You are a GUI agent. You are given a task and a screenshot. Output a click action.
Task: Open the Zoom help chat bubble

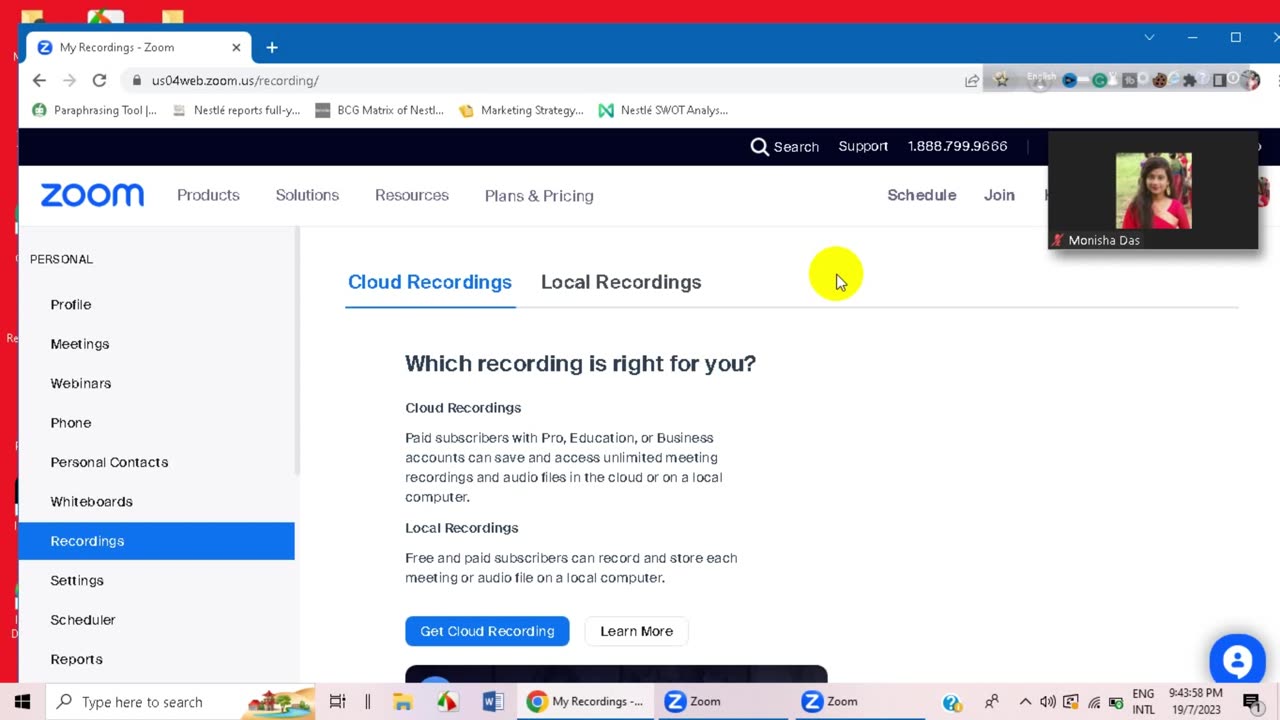1237,661
